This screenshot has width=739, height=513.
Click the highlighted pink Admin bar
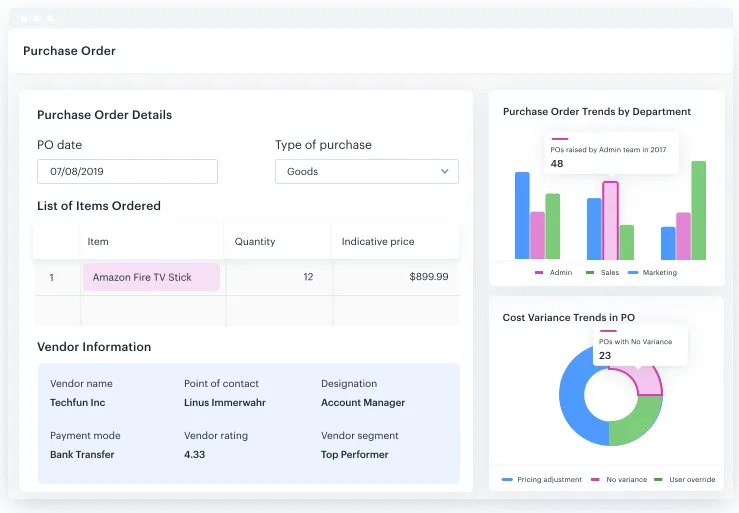(610, 220)
